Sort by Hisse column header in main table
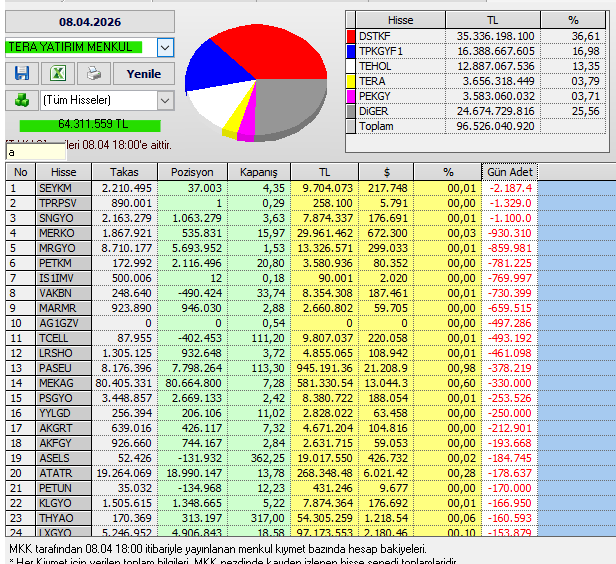Image resolution: width=616 pixels, height=564 pixels. (64, 172)
